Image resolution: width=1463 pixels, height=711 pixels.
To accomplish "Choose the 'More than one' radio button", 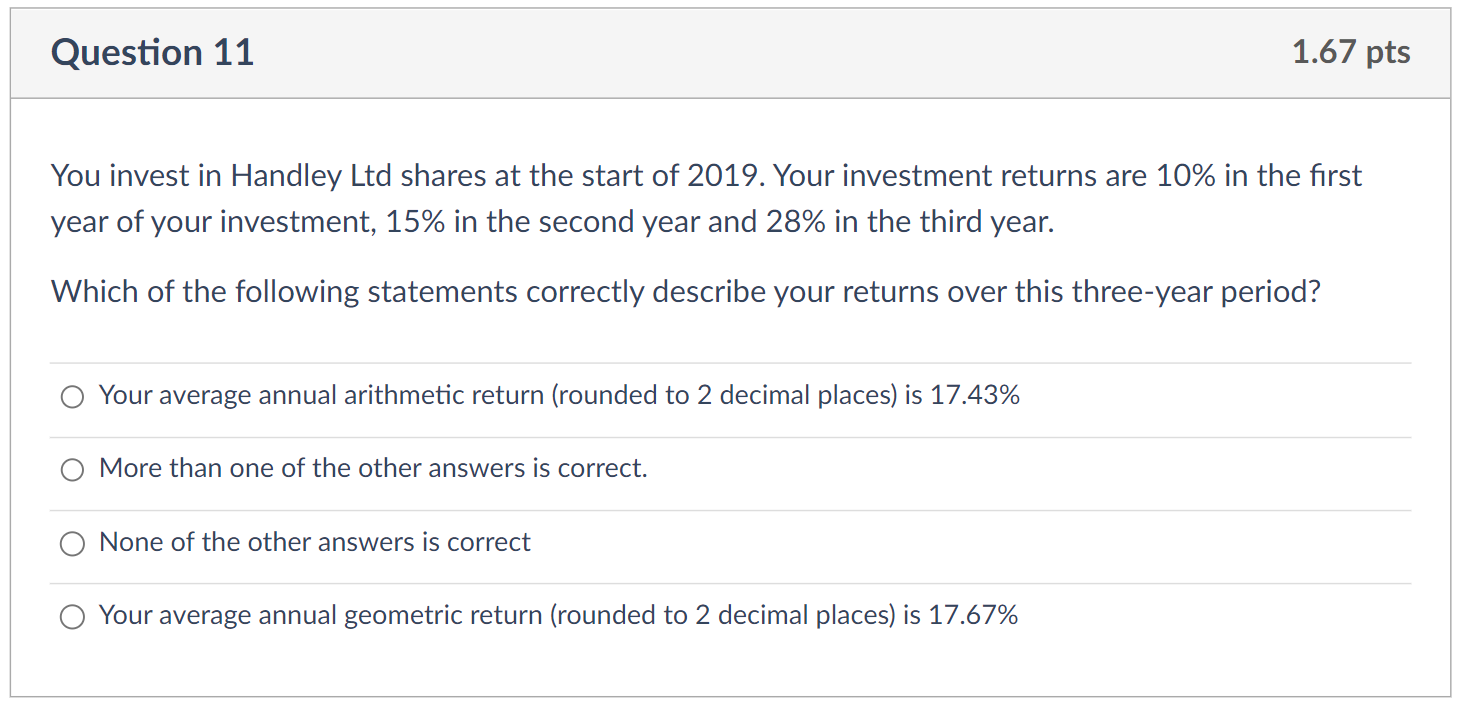I will tap(72, 470).
